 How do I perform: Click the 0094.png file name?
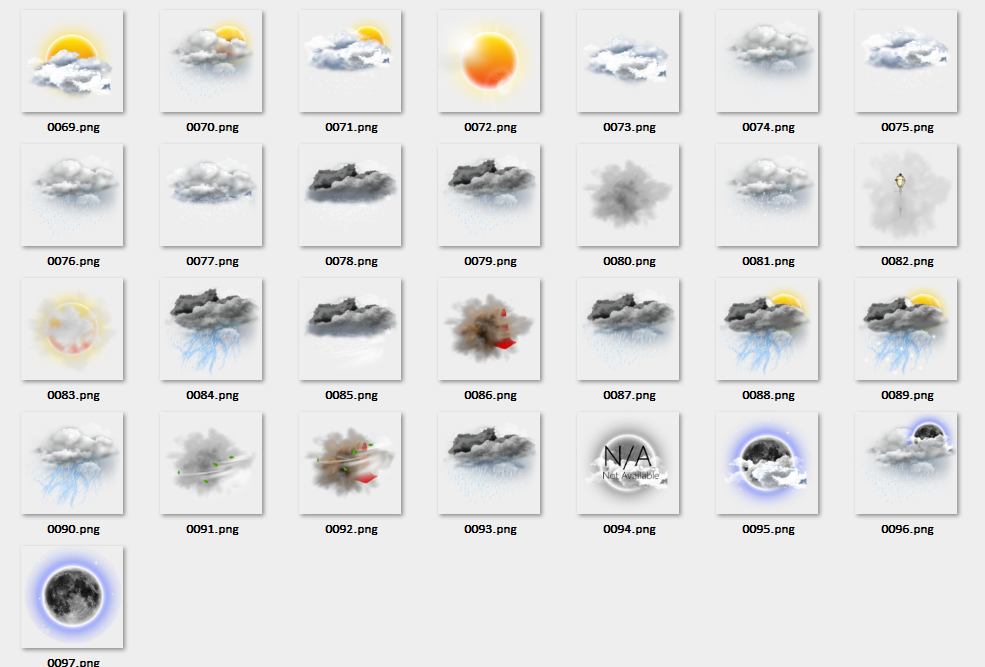coord(629,529)
